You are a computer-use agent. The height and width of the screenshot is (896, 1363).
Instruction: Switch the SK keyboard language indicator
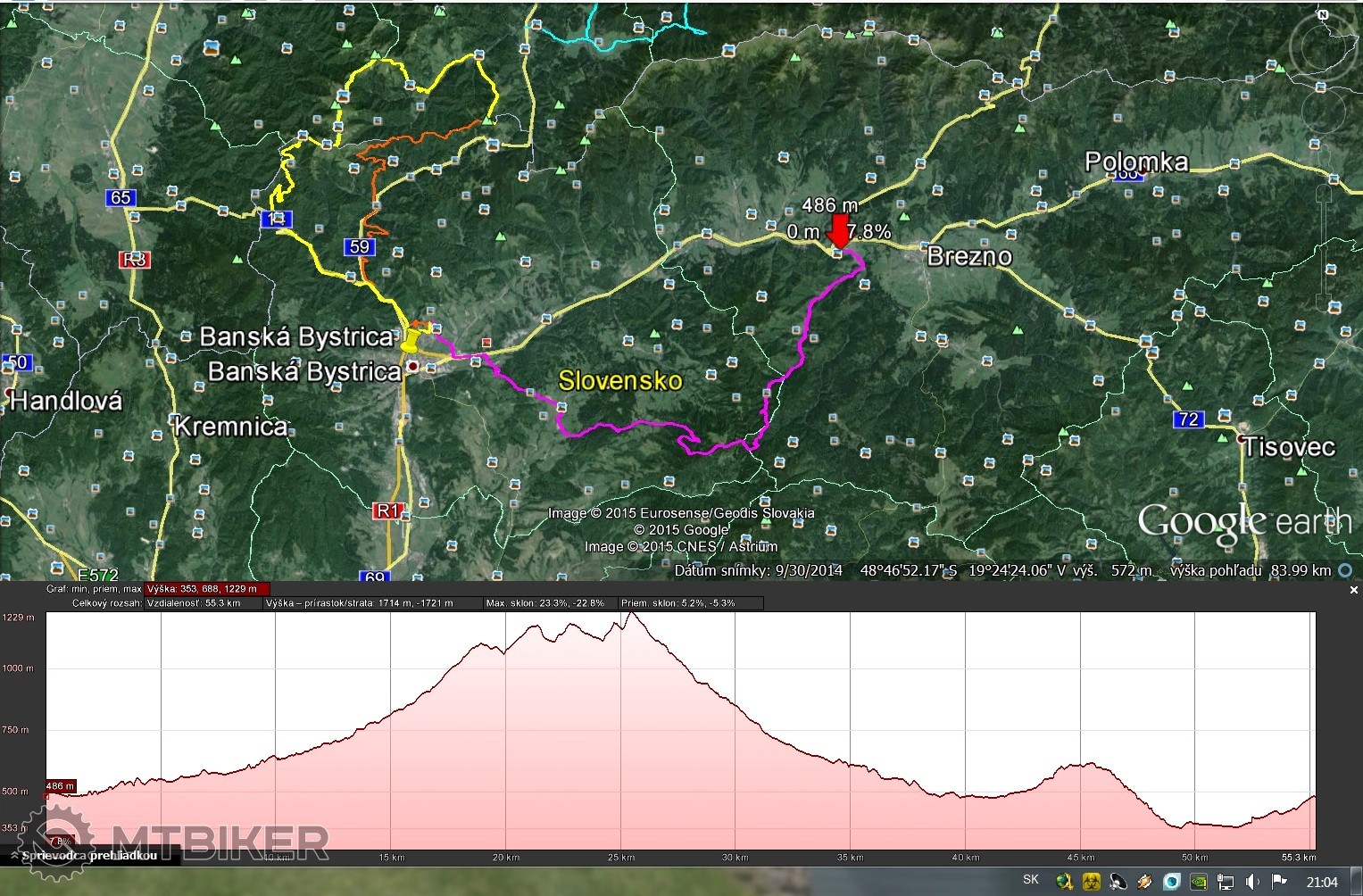(1031, 880)
